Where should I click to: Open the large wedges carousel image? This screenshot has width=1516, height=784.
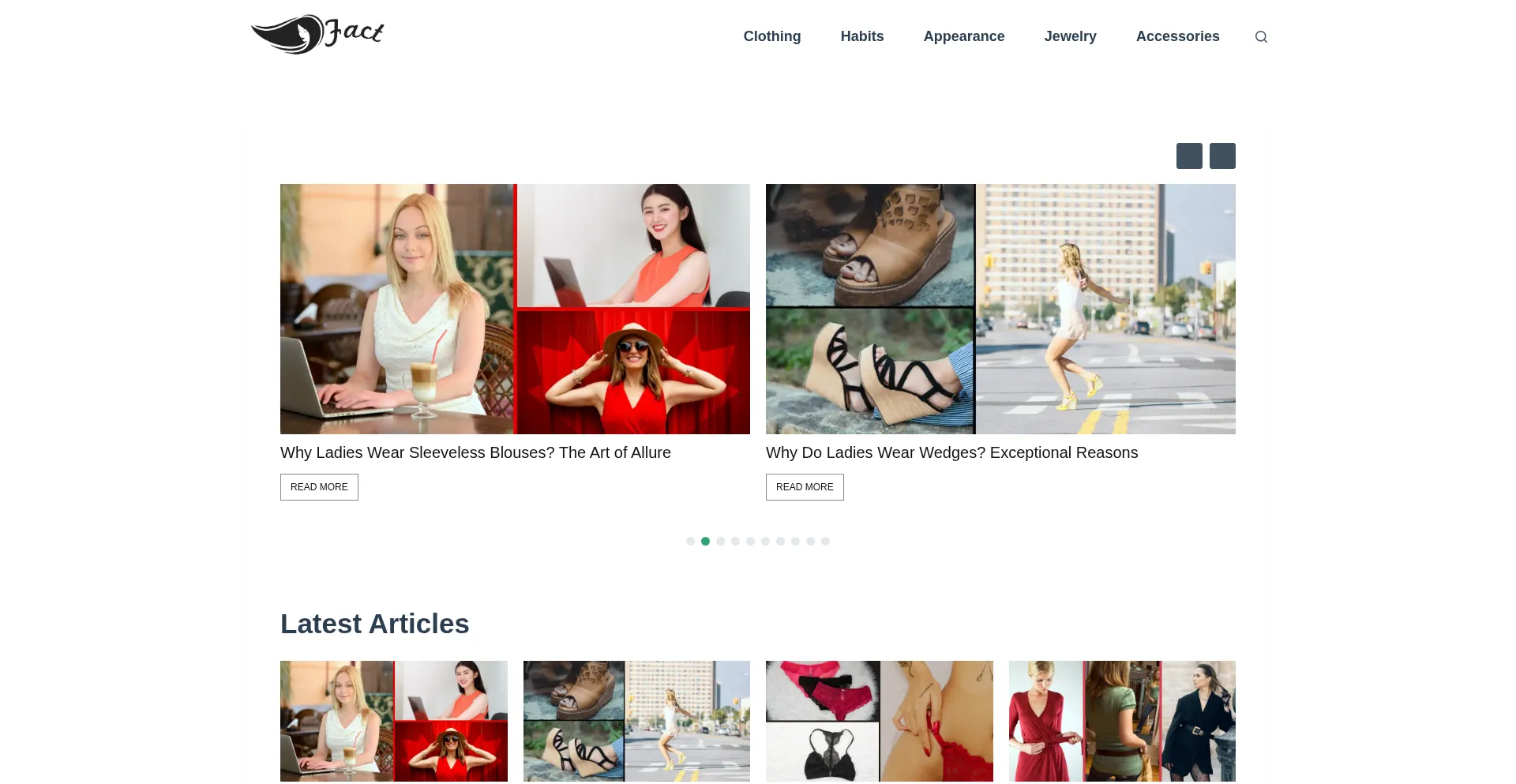pyautogui.click(x=1000, y=309)
